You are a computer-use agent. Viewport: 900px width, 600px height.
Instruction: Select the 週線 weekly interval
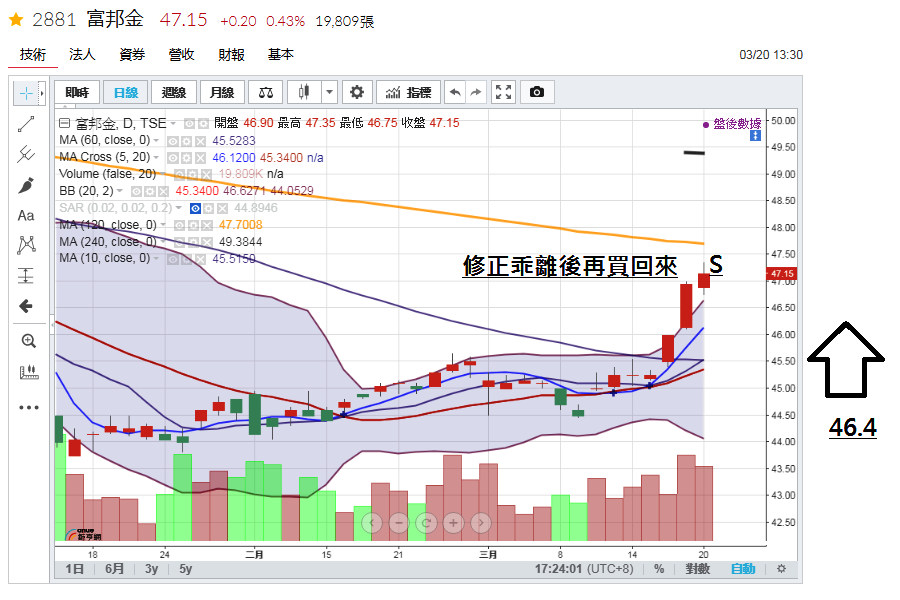(174, 92)
